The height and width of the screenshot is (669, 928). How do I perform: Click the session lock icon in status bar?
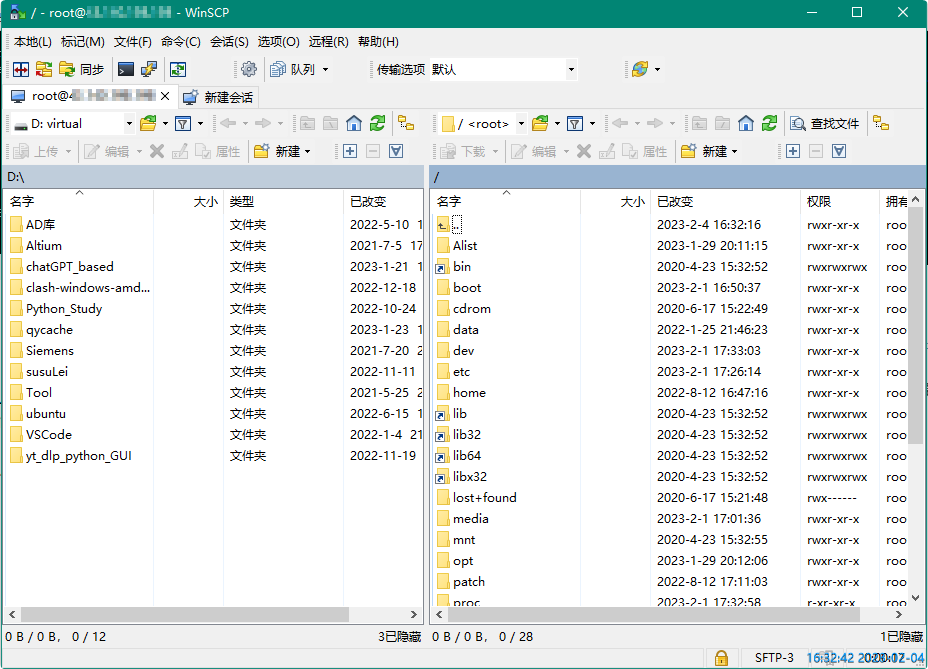click(721, 658)
